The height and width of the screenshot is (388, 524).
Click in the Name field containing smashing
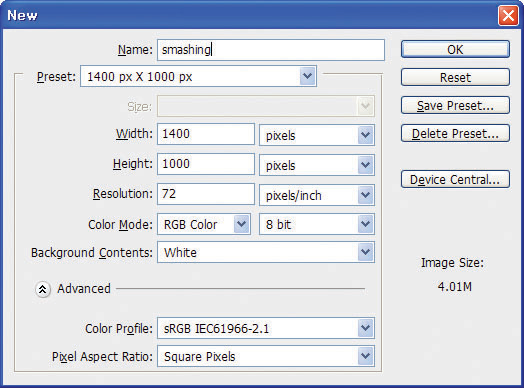pos(271,50)
